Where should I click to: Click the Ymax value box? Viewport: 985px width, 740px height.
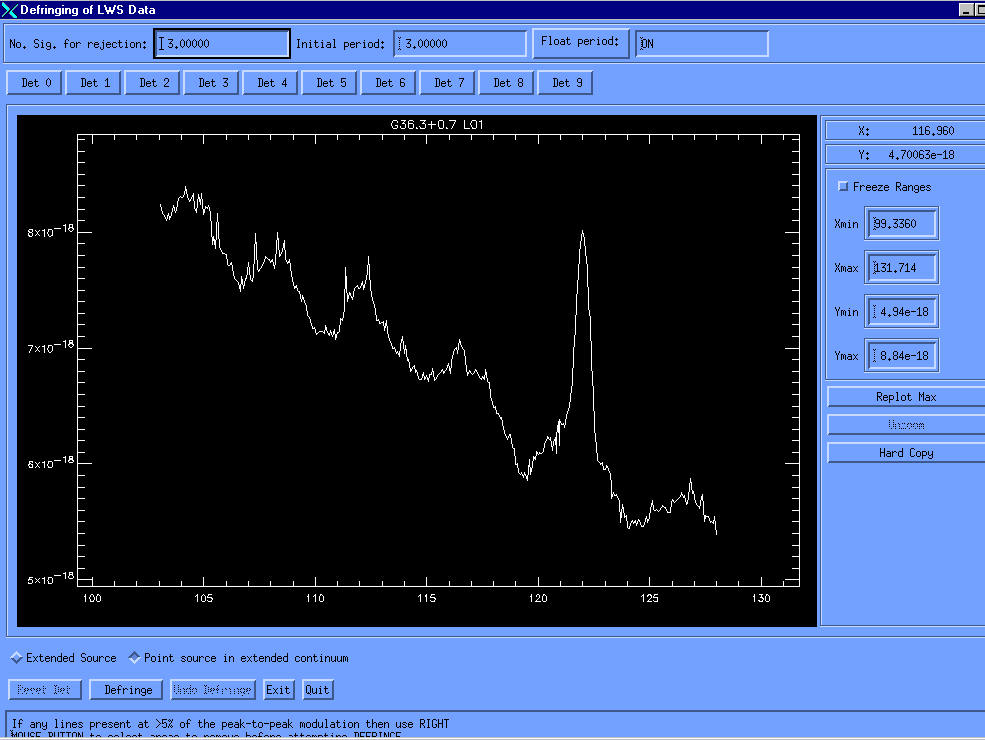[902, 356]
